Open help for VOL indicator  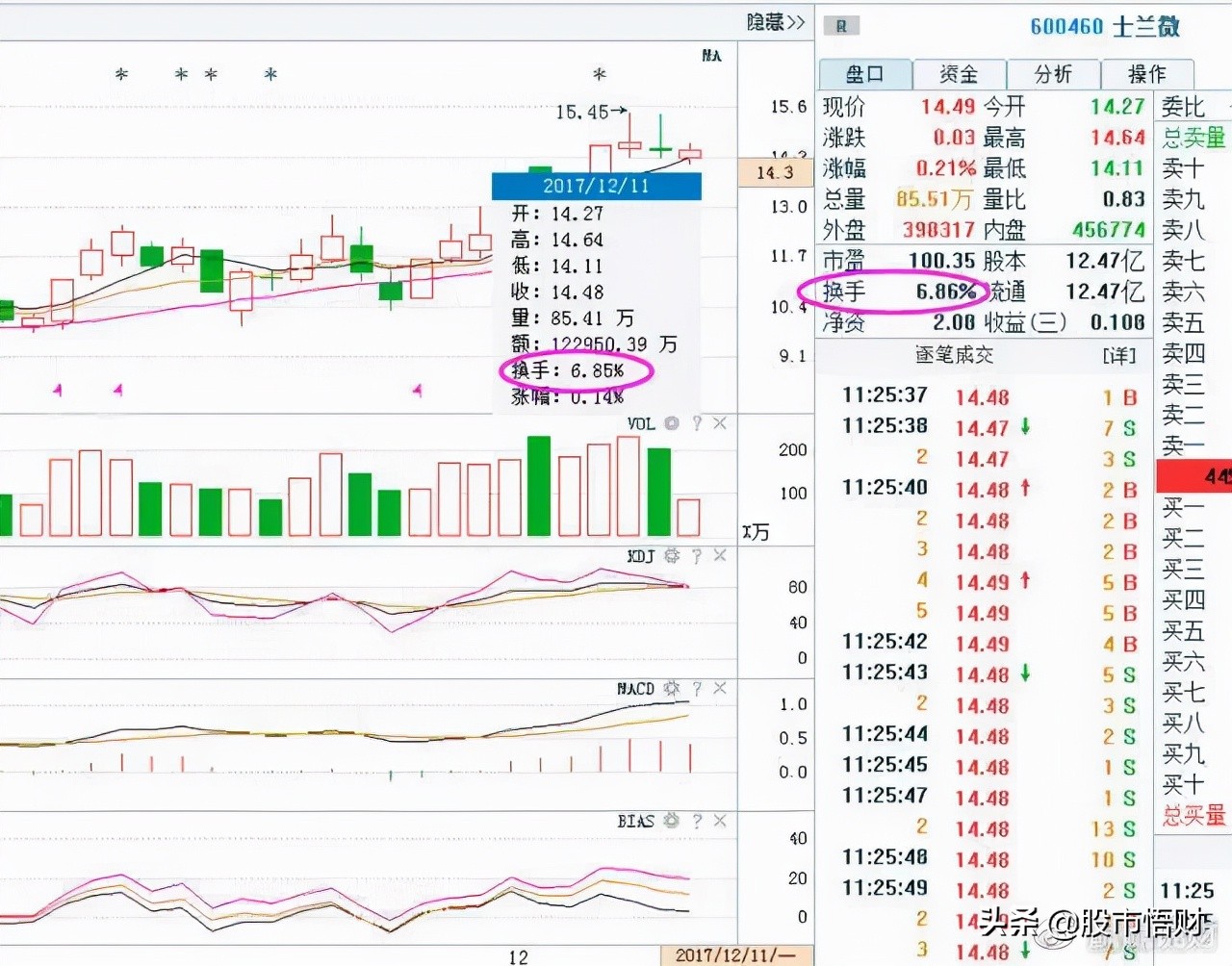[x=696, y=423]
